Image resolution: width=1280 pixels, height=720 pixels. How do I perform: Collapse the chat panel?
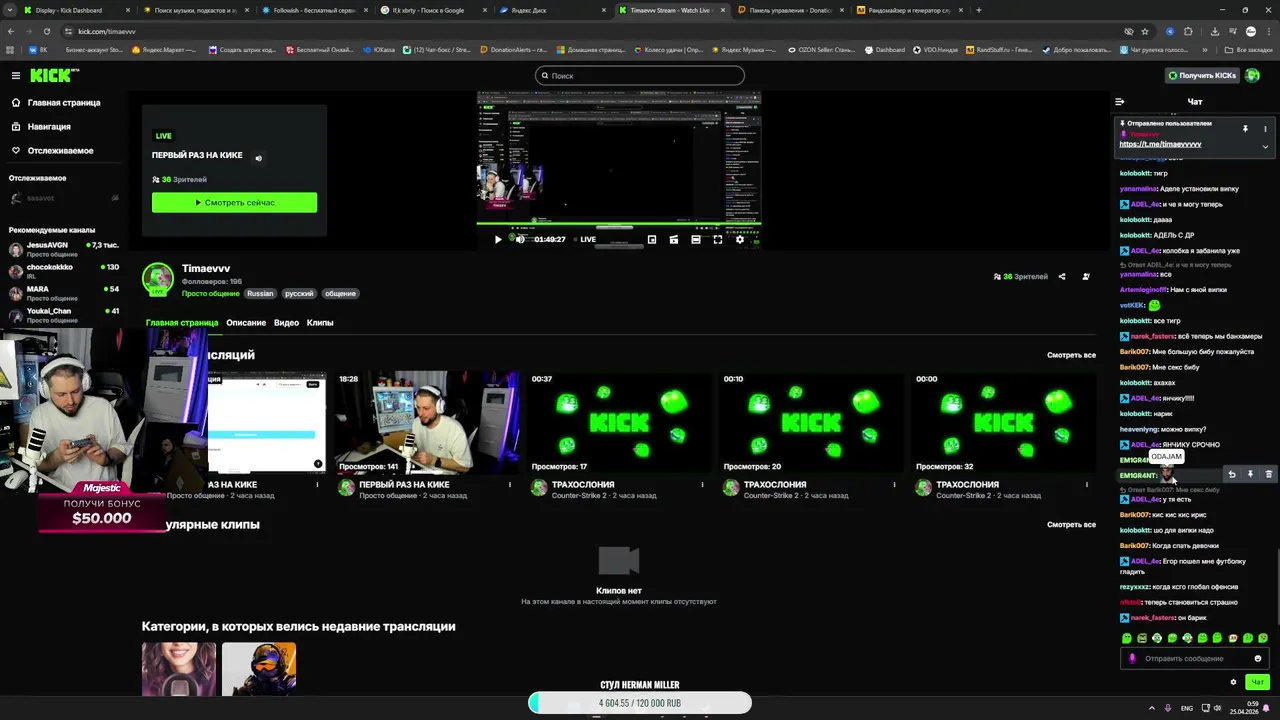tap(1120, 101)
